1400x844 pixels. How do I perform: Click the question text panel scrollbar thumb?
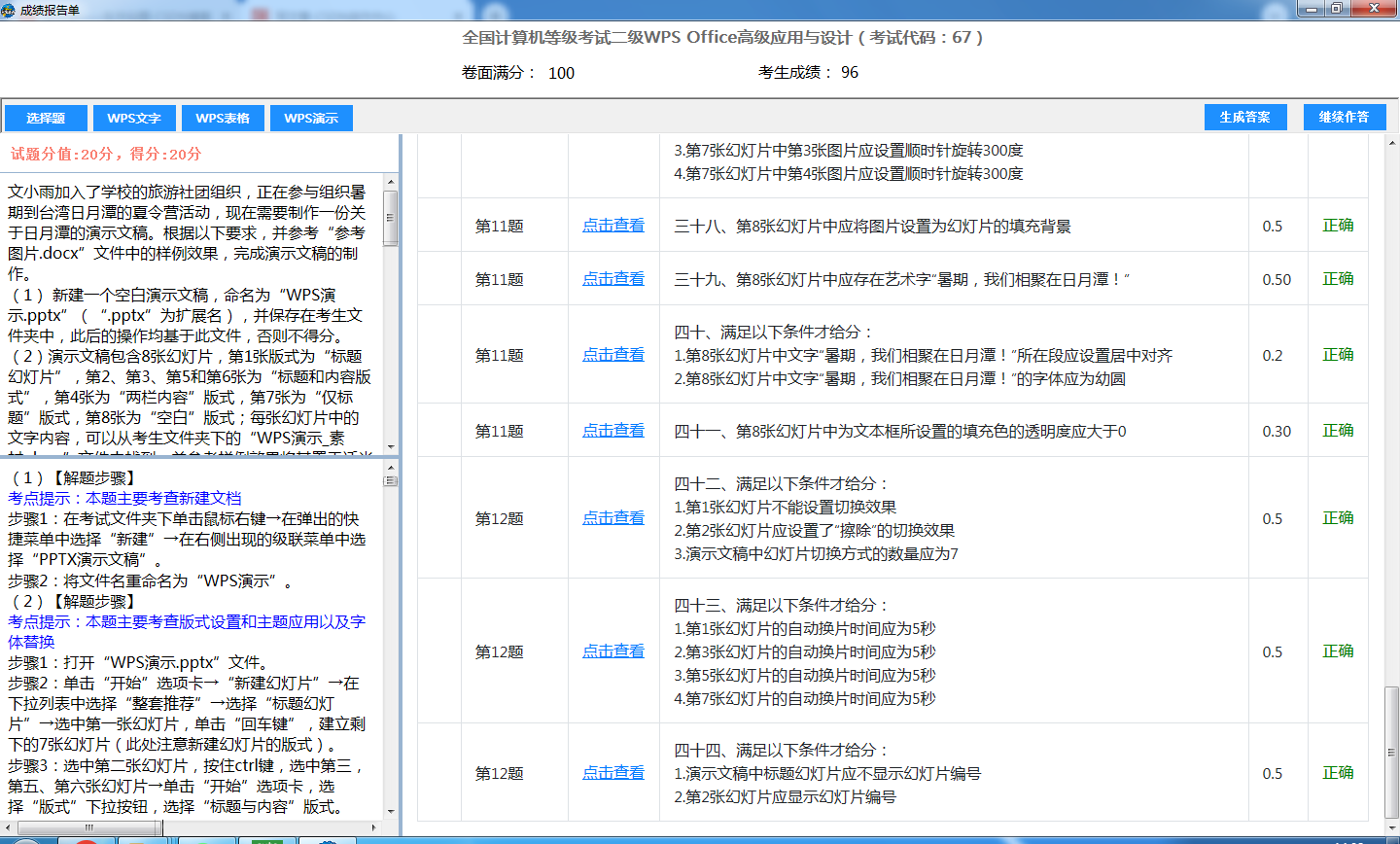(x=391, y=217)
